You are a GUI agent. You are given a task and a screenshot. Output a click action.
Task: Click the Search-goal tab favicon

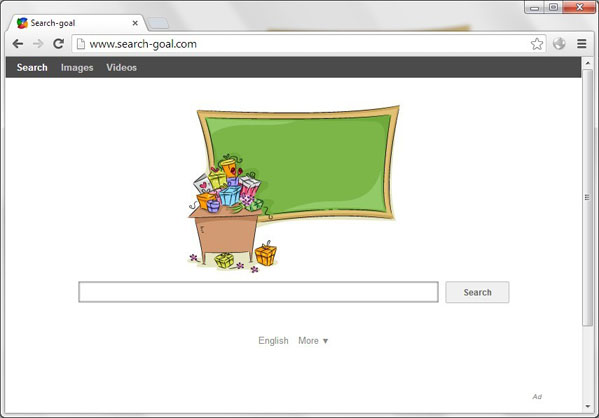(22, 23)
